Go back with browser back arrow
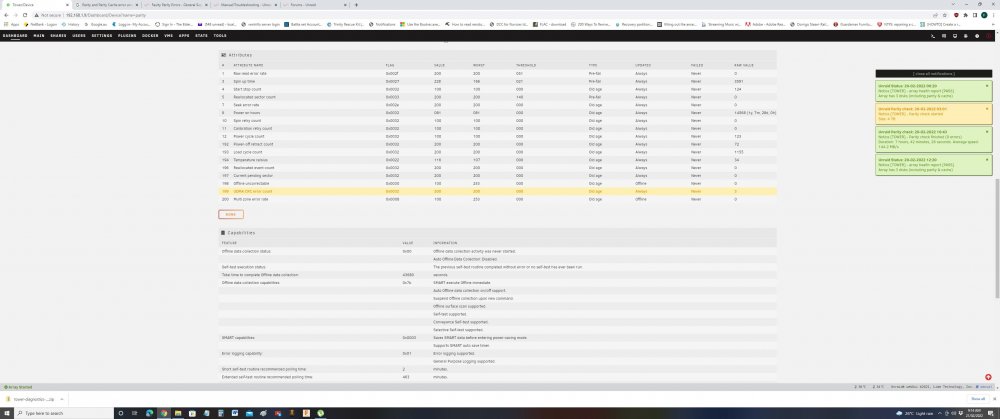This screenshot has height=419, width=1000. tap(6, 15)
